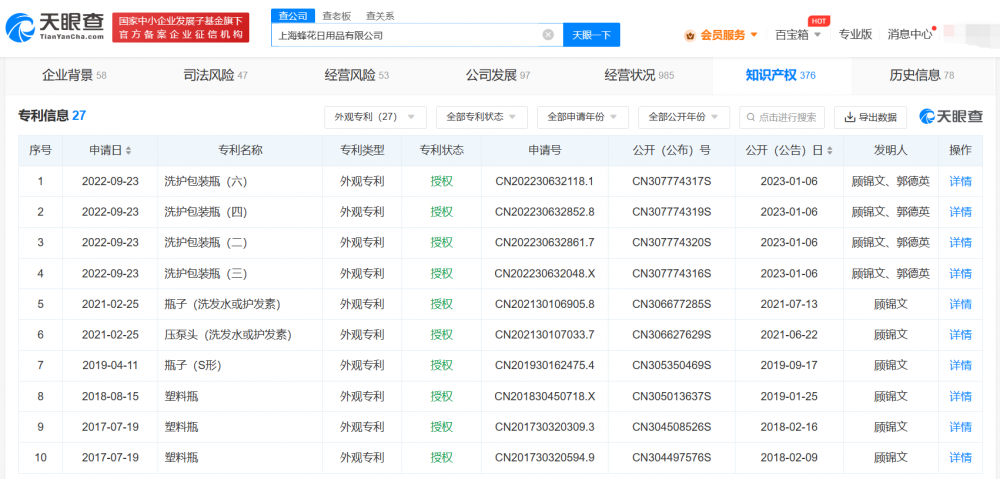The width and height of the screenshot is (1000, 479).
Task: Open the design patent type dropdown
Action: [x=375, y=117]
